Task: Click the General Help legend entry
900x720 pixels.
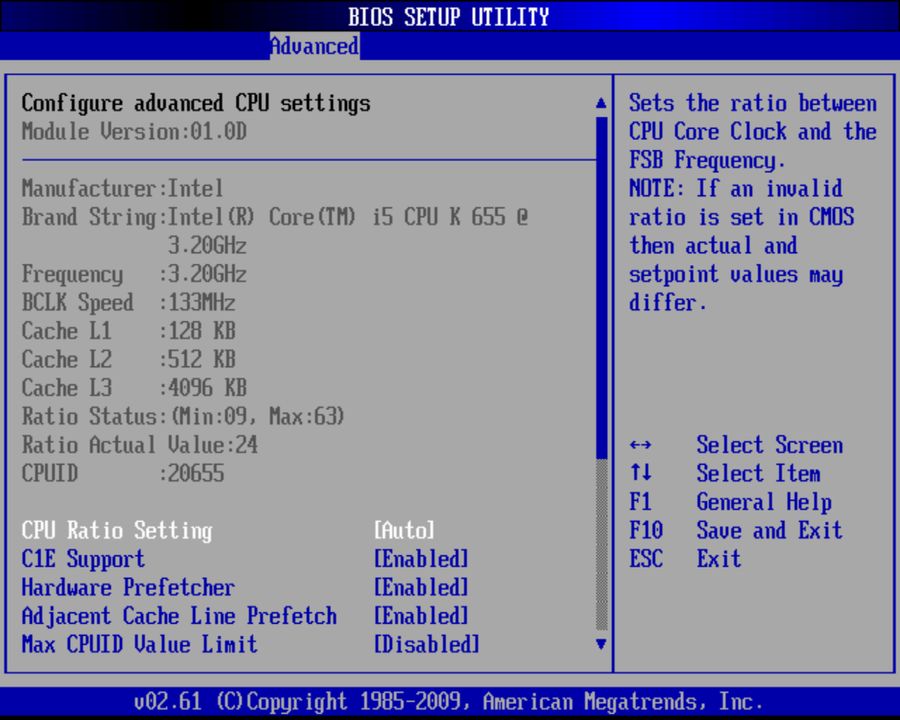Action: [x=764, y=502]
